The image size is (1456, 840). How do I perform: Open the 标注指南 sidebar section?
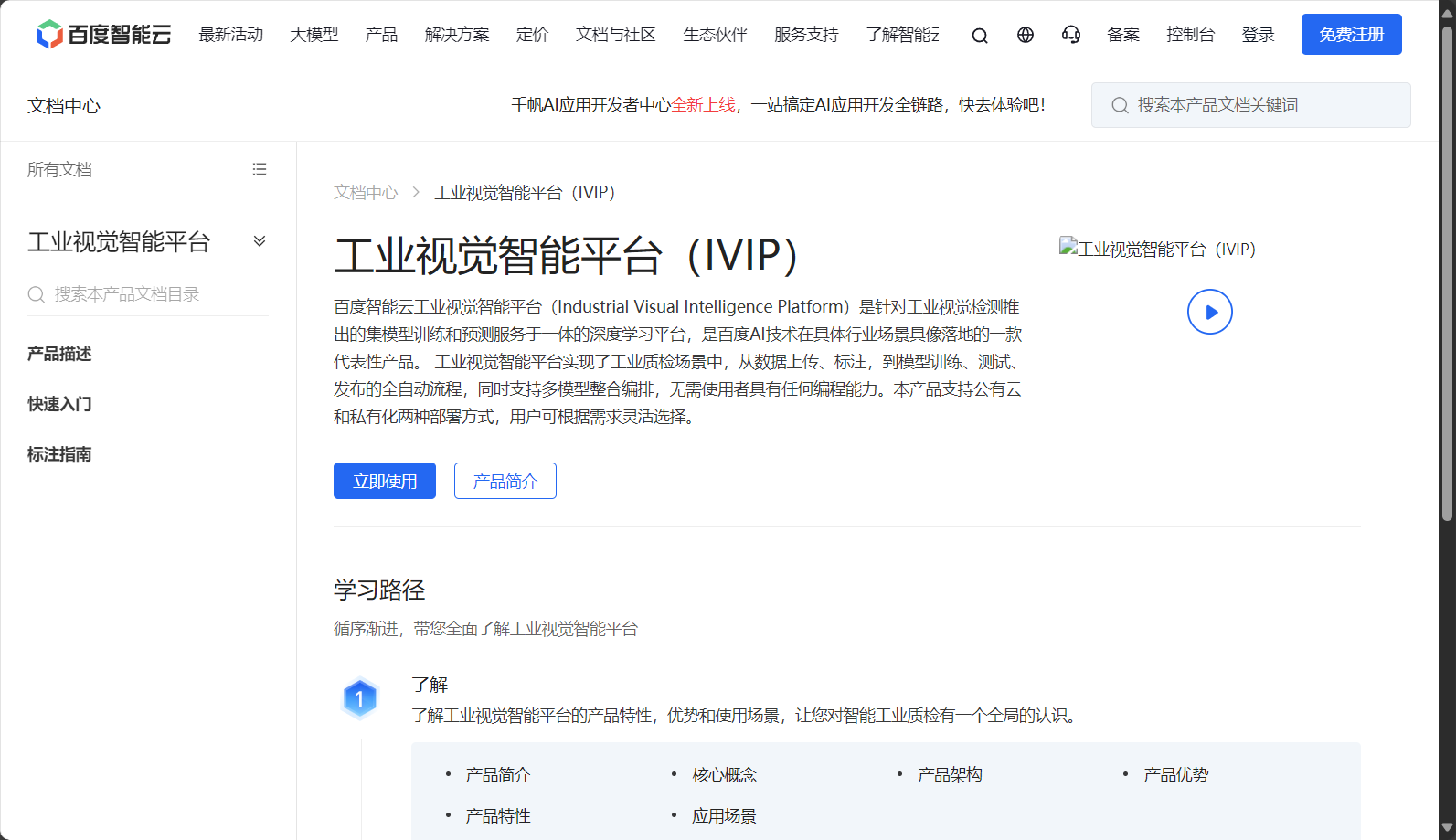[59, 454]
